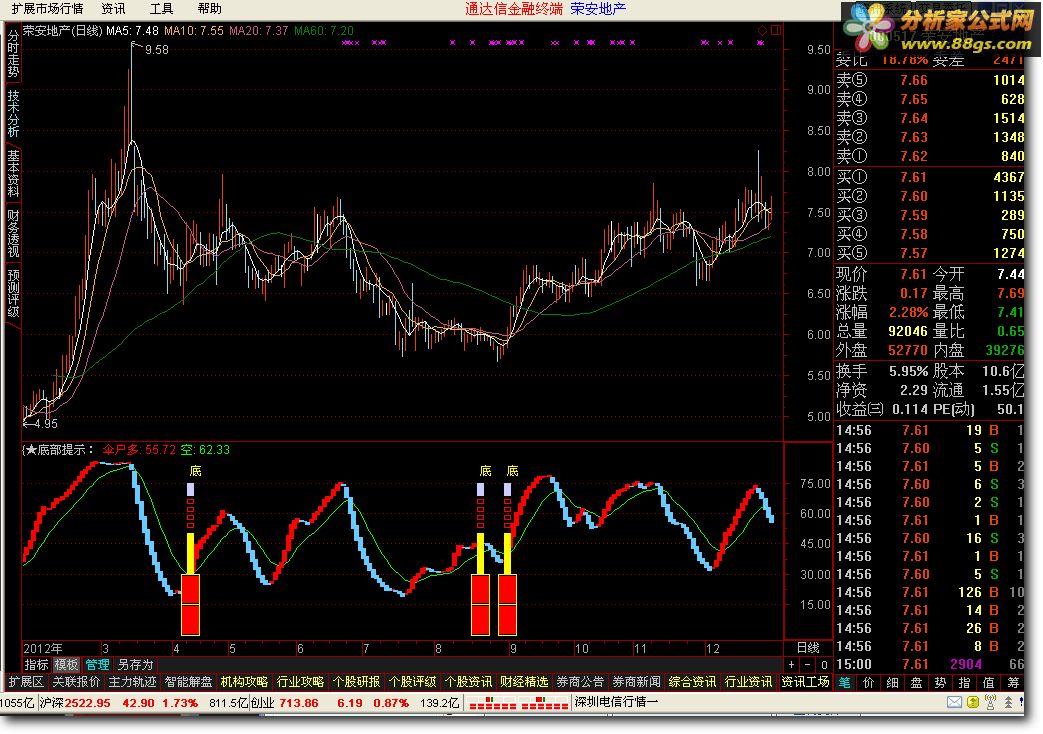Select the 行业攻略 bottom tab

click(300, 681)
